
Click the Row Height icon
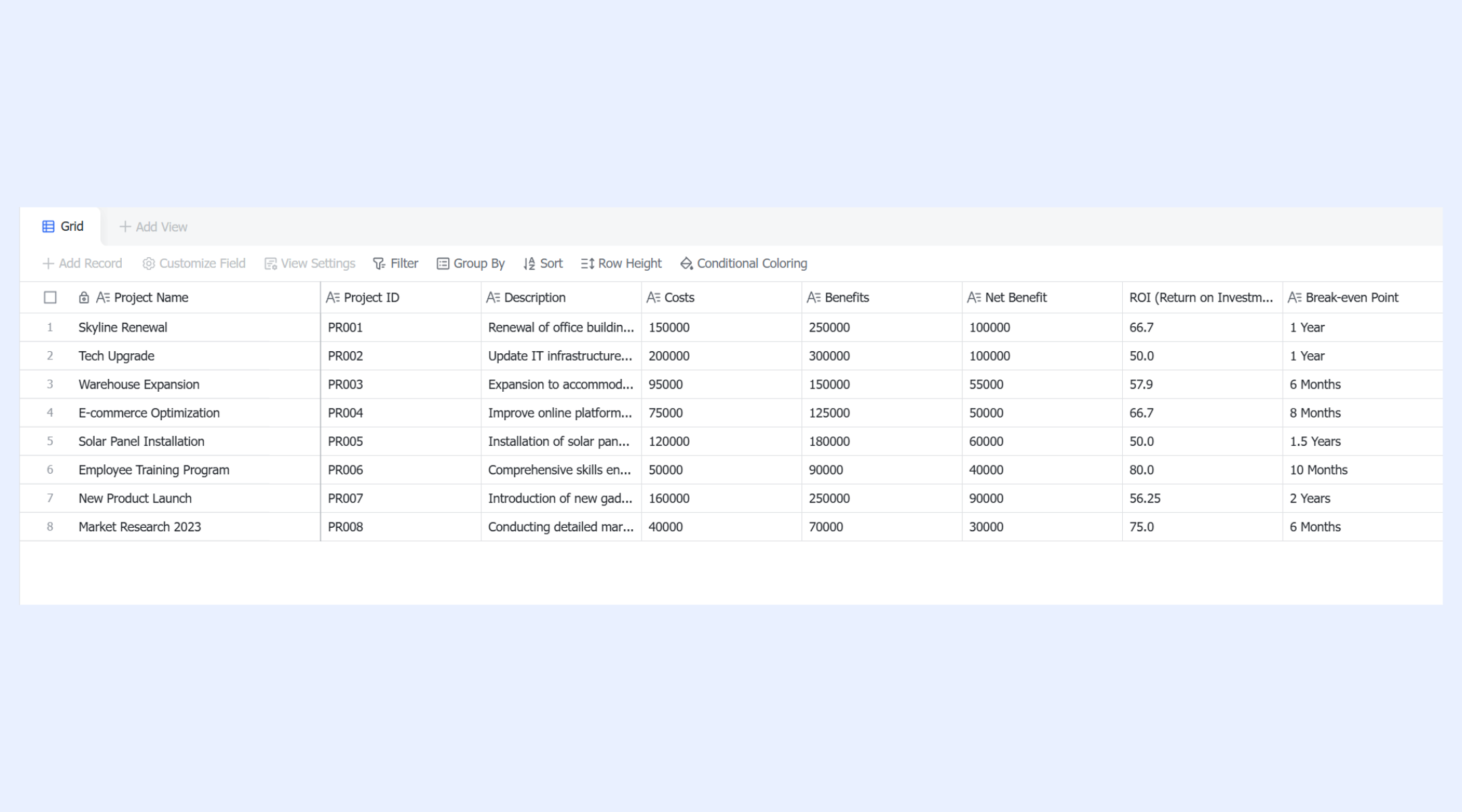click(588, 263)
